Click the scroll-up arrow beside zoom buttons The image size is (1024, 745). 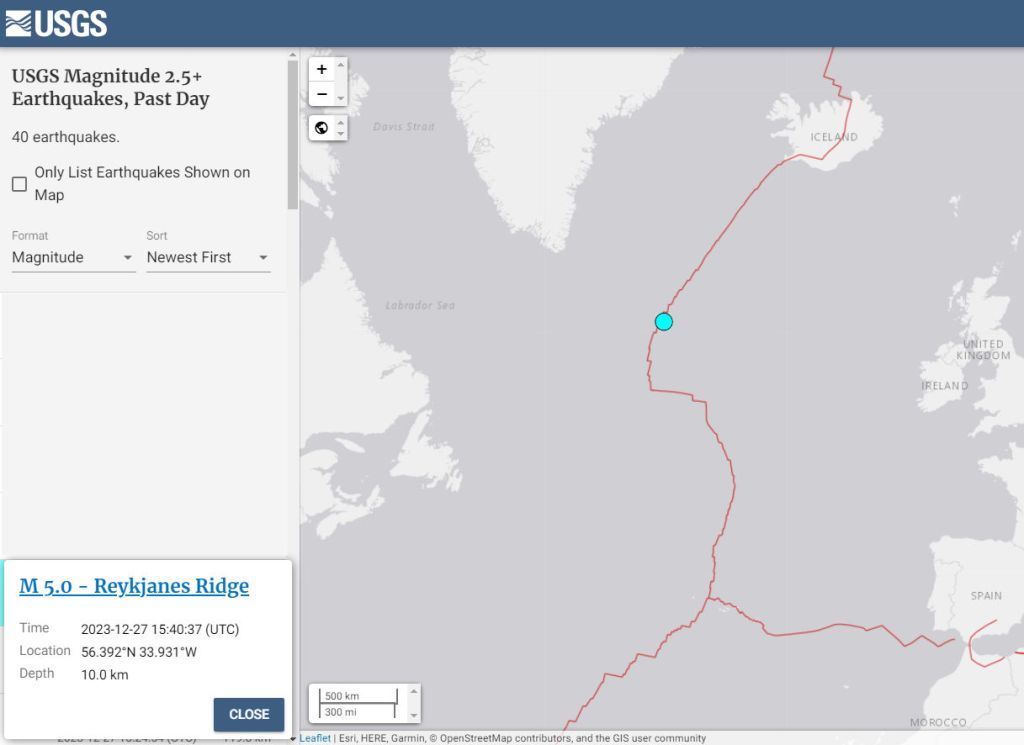[x=341, y=66]
